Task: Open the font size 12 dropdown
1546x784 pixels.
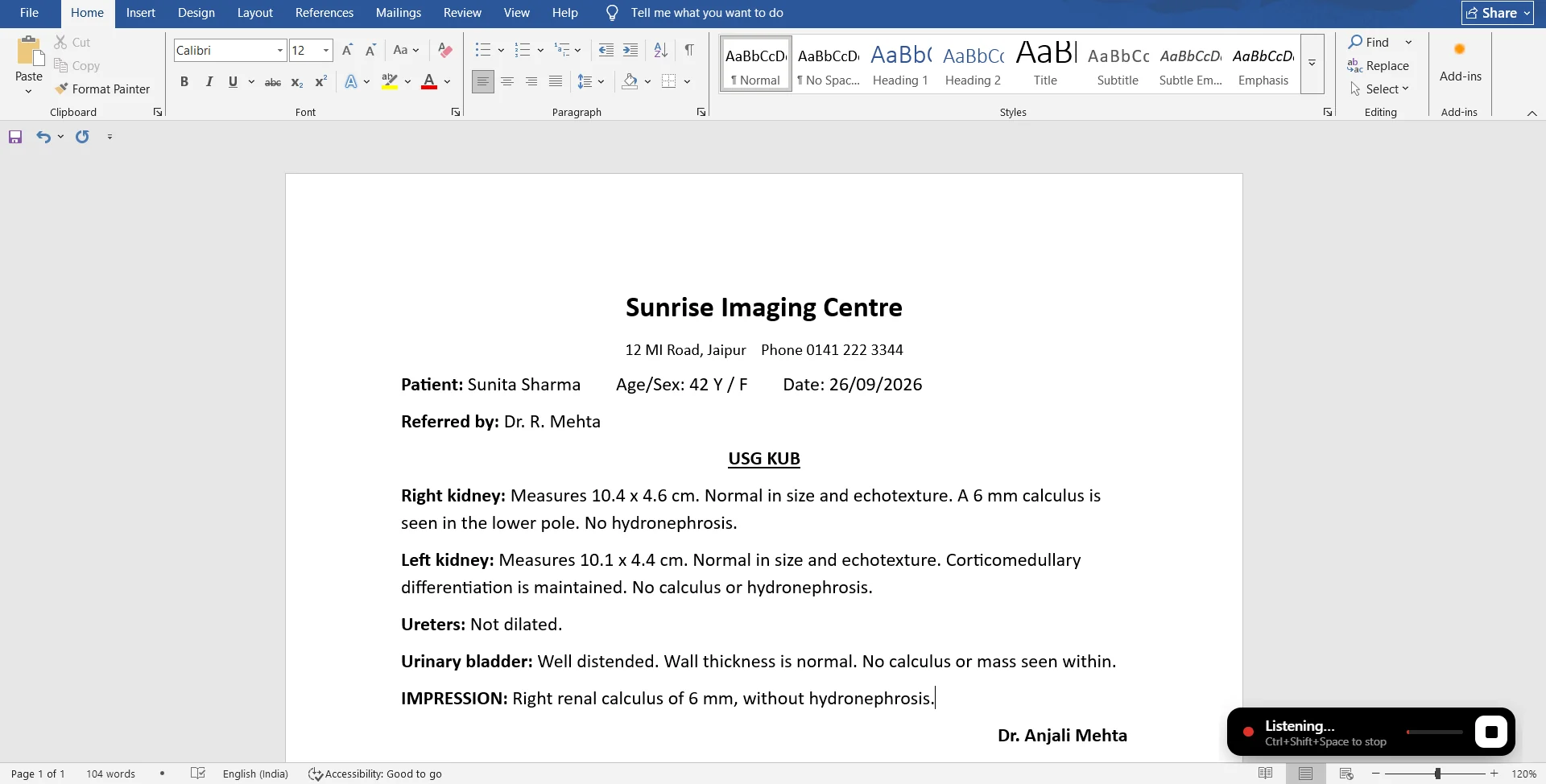Action: coord(326,50)
